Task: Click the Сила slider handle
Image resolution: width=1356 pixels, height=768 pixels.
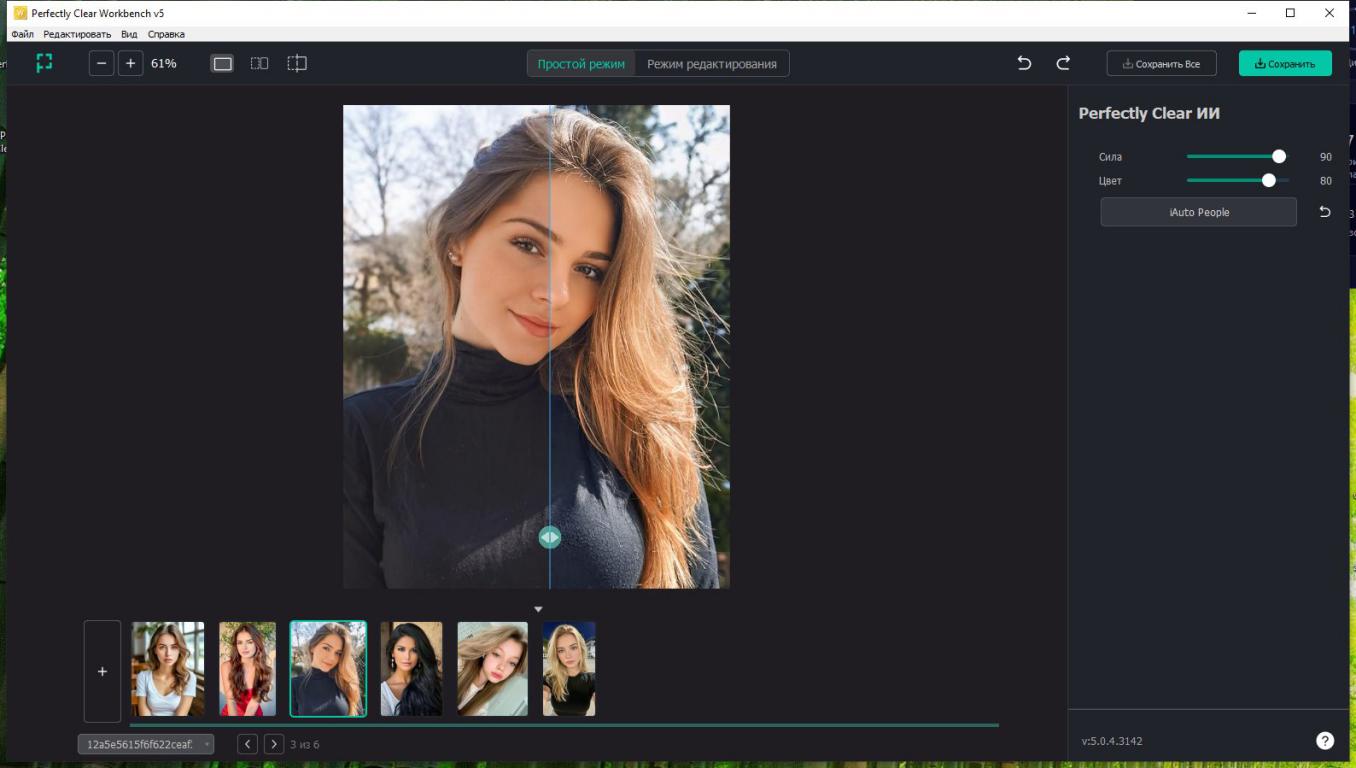Action: point(1278,157)
